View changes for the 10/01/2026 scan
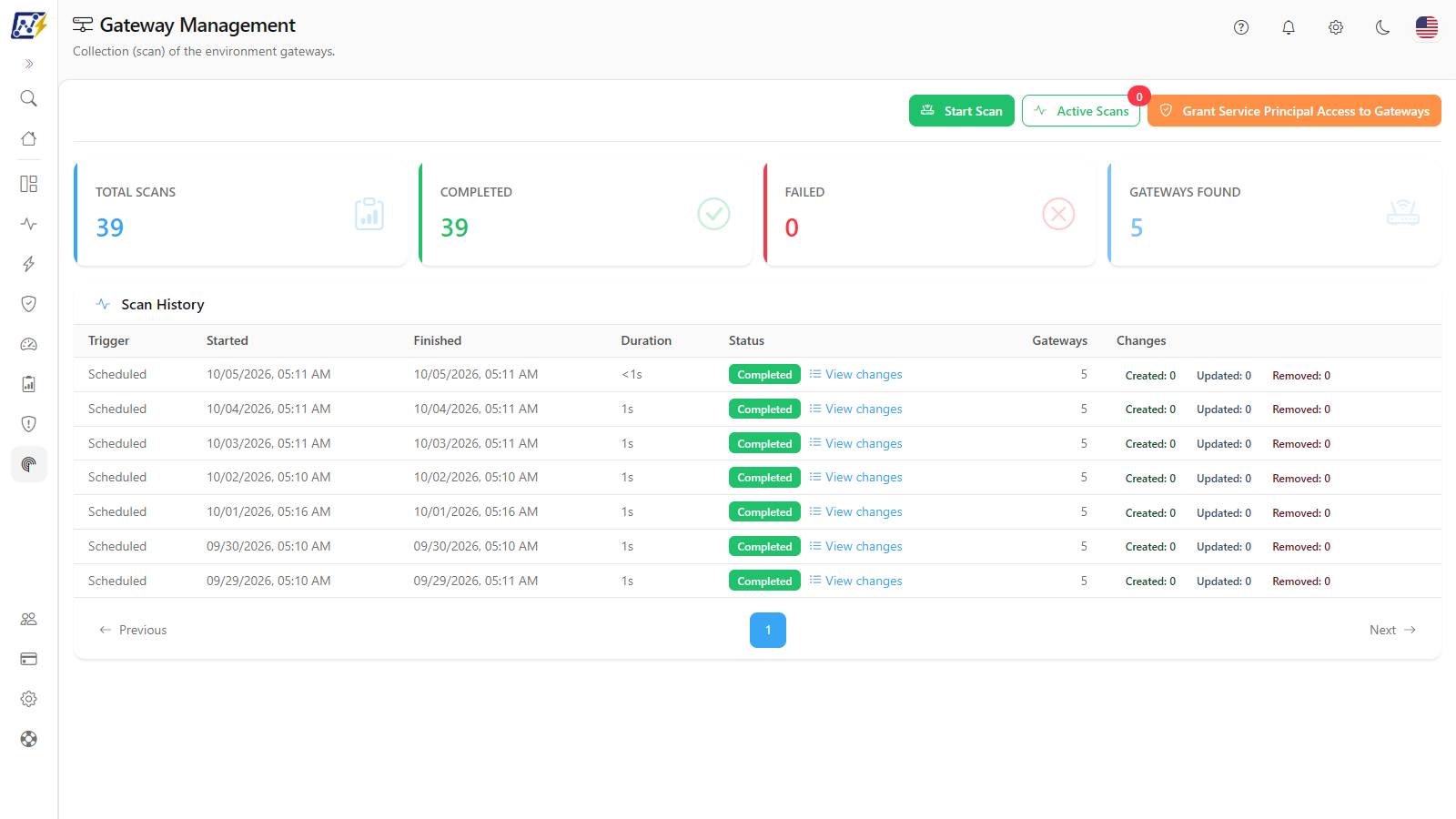 pos(855,511)
